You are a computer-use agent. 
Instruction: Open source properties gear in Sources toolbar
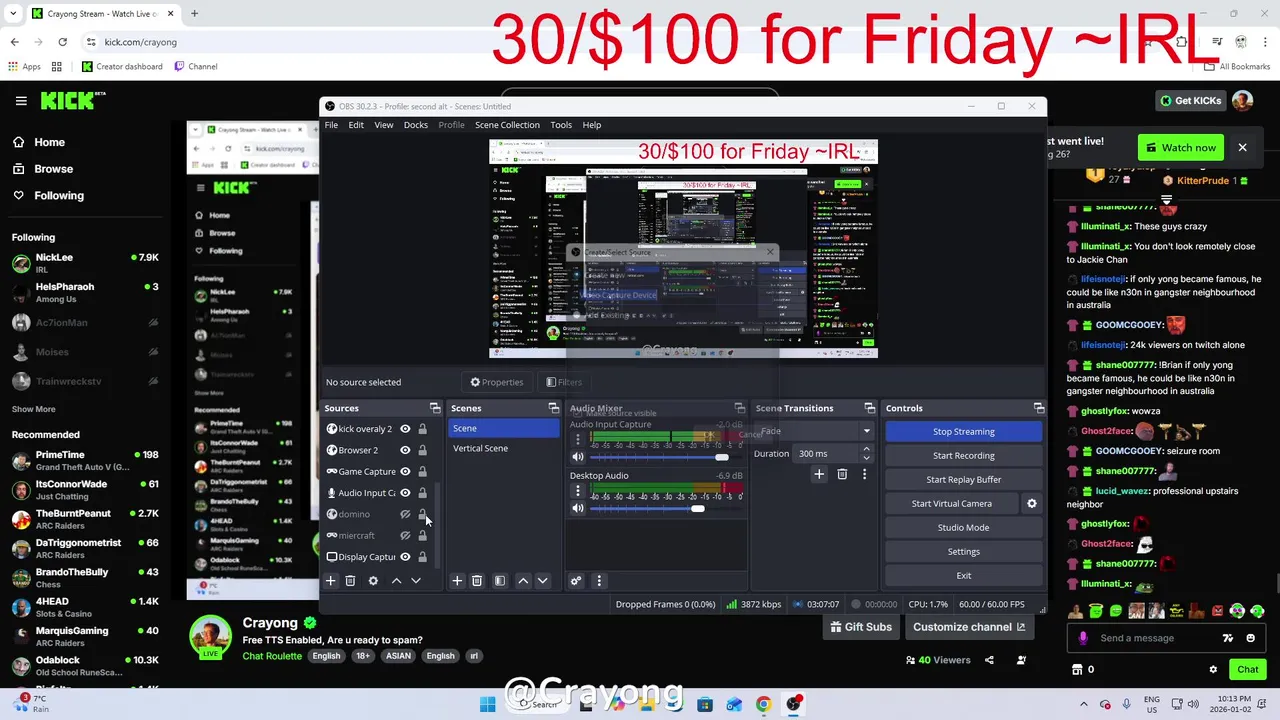[373, 580]
